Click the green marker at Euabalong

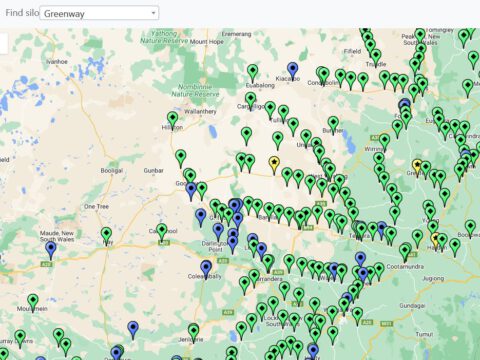(x=253, y=73)
